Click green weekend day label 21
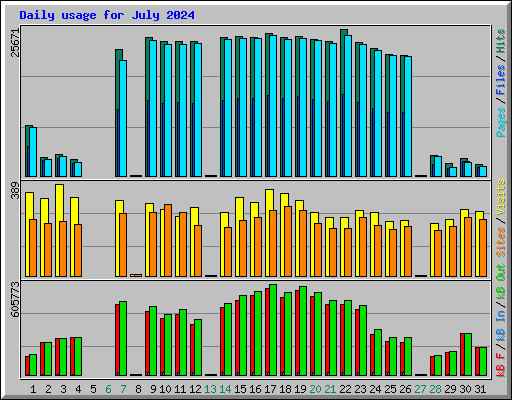The image size is (512, 400). click(330, 389)
